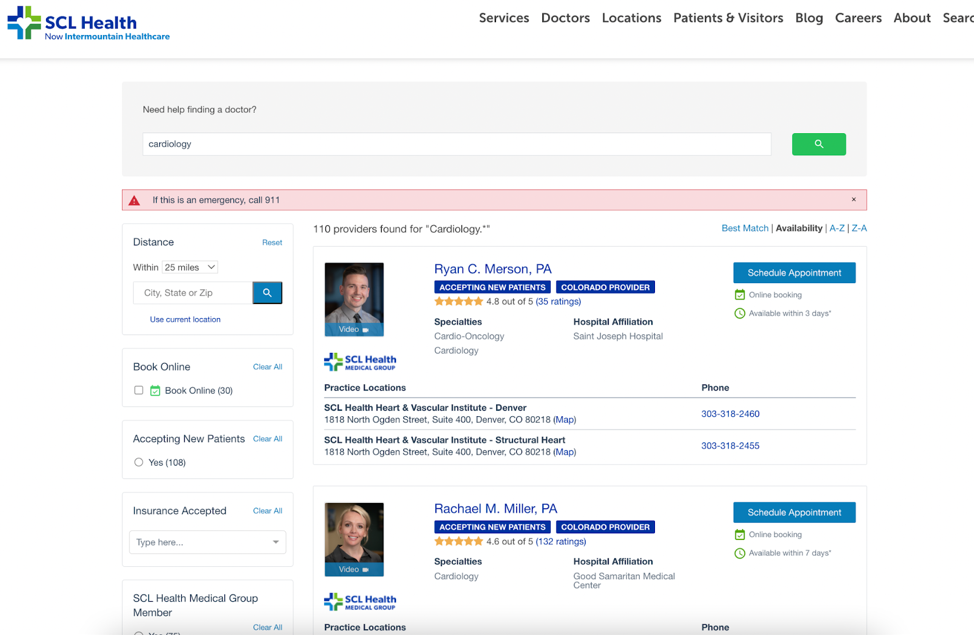Click the video badge on Rachael Miller's photo
The height and width of the screenshot is (635, 974).
(354, 569)
